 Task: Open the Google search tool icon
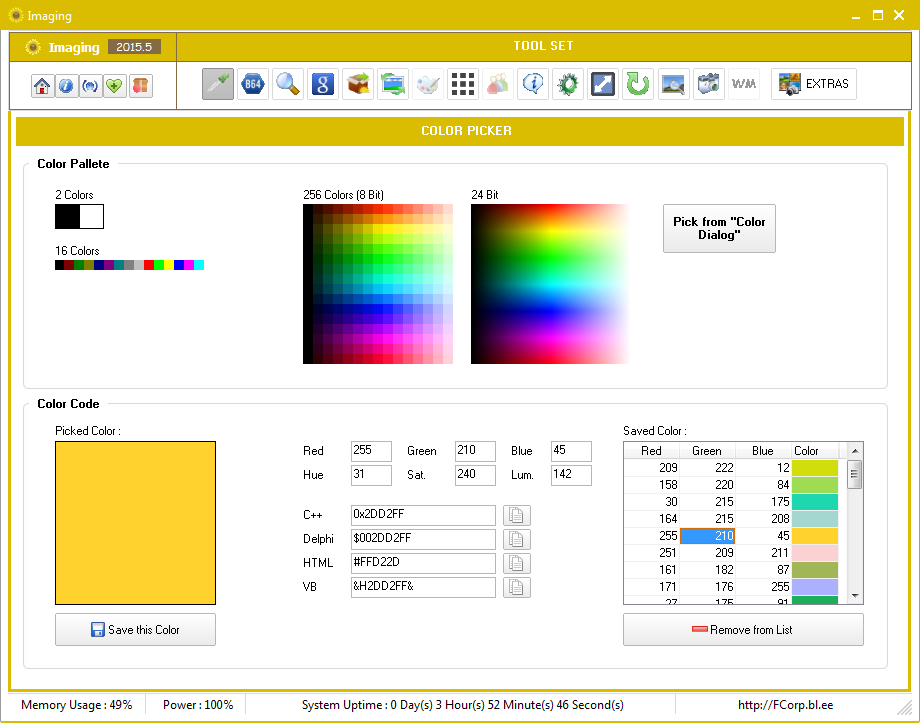tap(322, 84)
